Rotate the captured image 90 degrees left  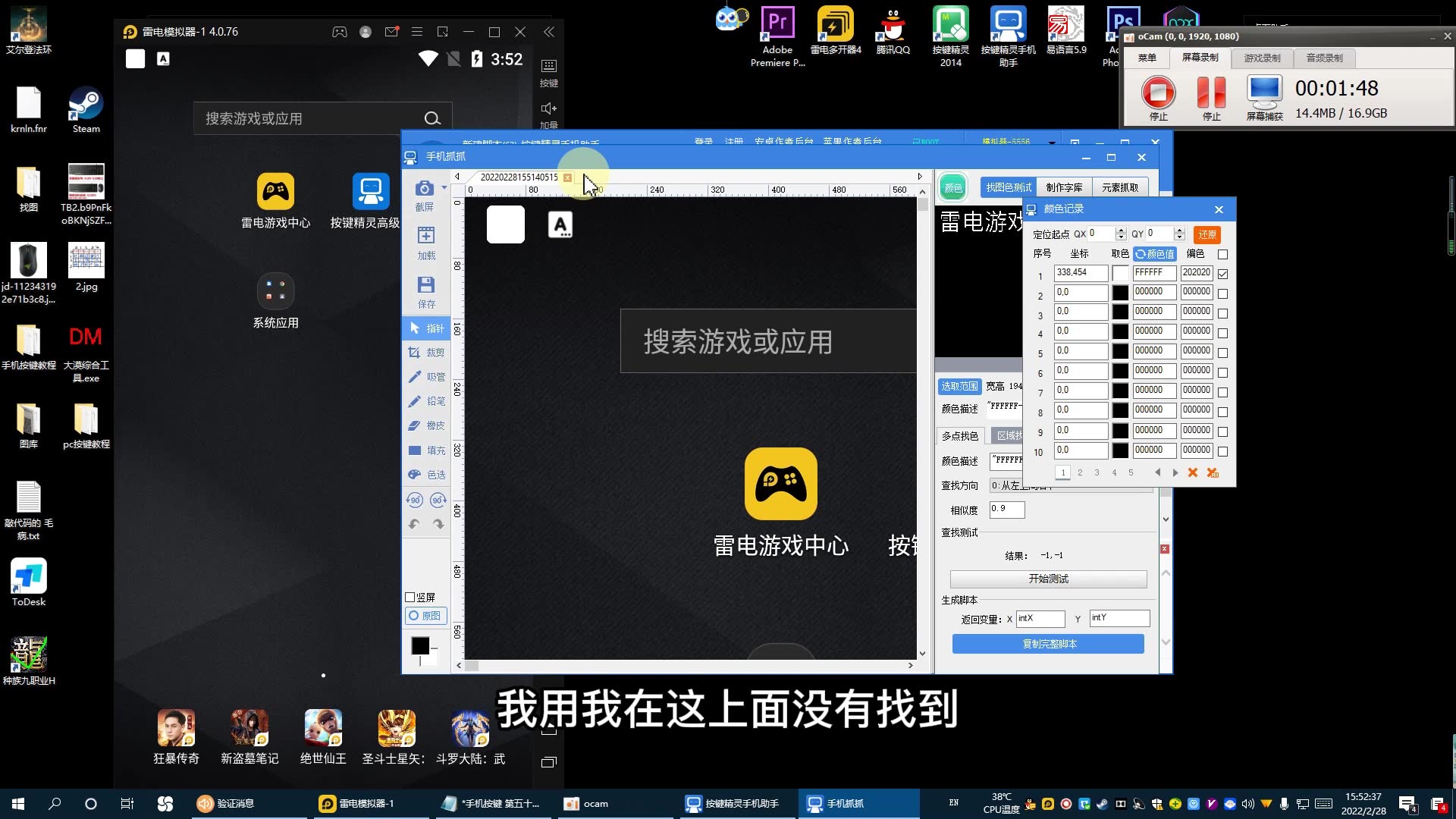click(x=415, y=500)
